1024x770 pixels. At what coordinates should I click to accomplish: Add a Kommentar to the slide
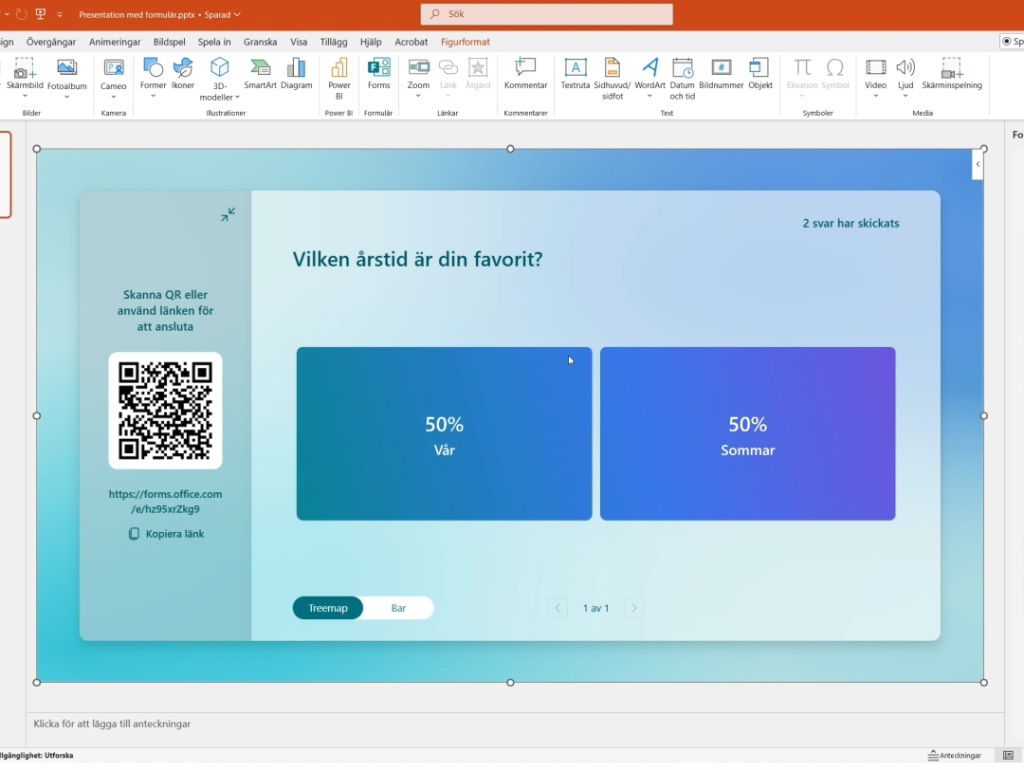pos(525,73)
